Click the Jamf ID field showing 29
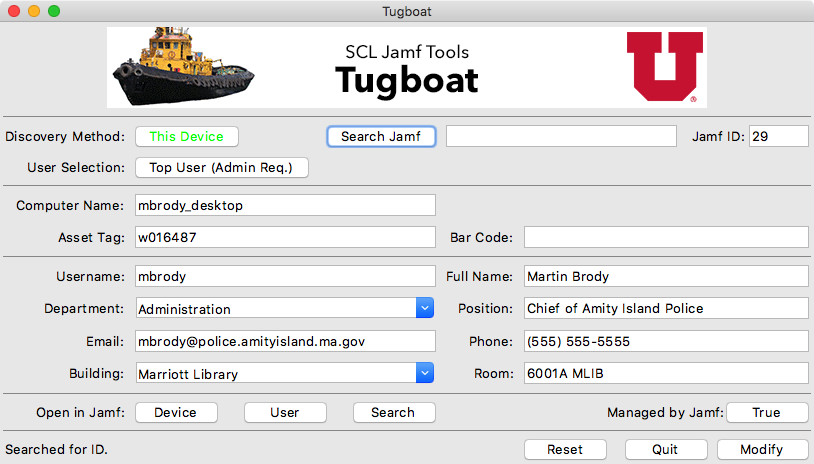Screen dimensions: 814x464 click(x=778, y=137)
